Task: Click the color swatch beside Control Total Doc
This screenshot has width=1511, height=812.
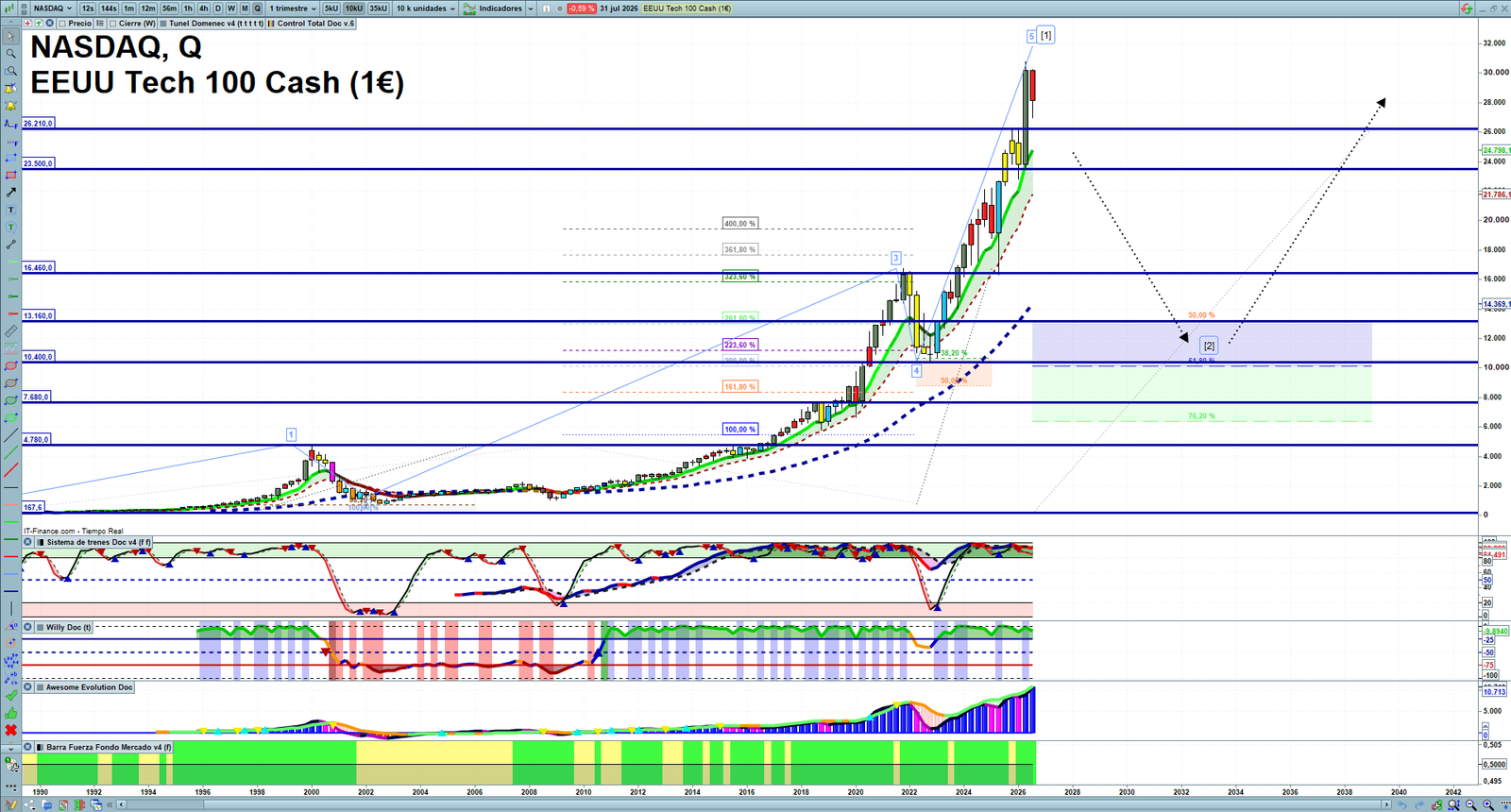Action: pyautogui.click(x=271, y=24)
